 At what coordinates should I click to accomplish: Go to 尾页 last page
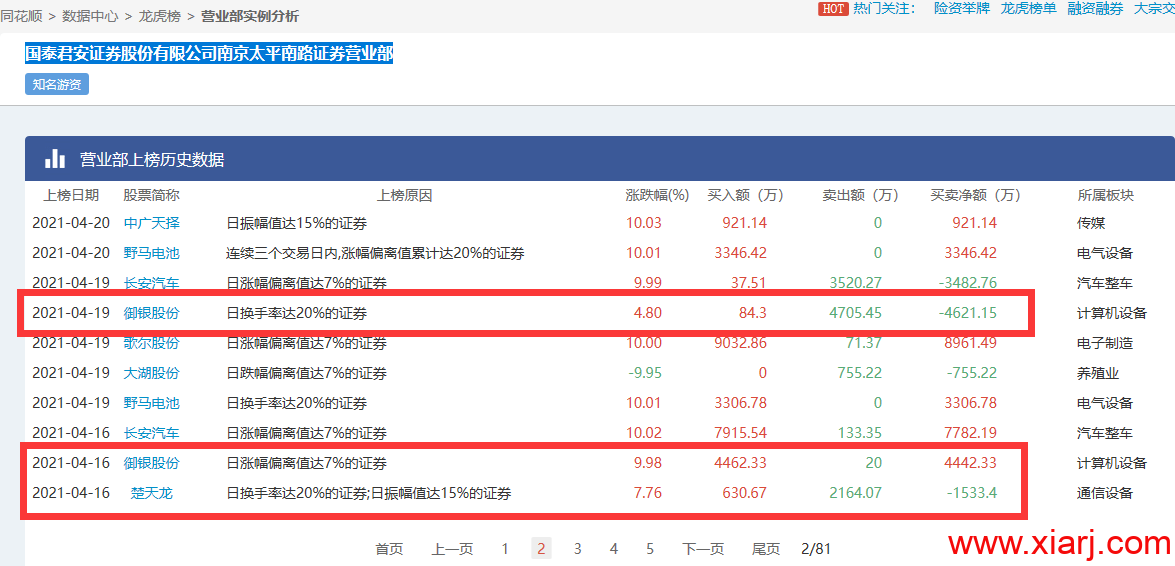[766, 549]
